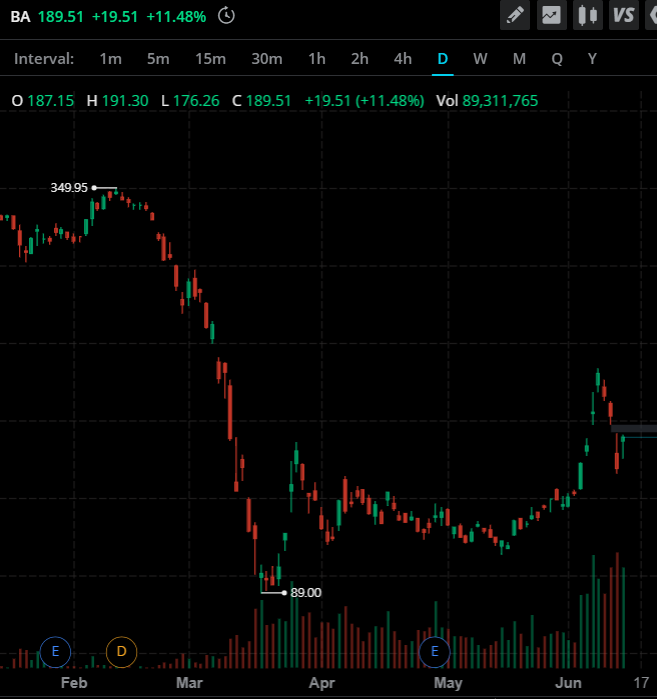This screenshot has width=657, height=699.
Task: Select the 1m interval
Action: click(110, 59)
